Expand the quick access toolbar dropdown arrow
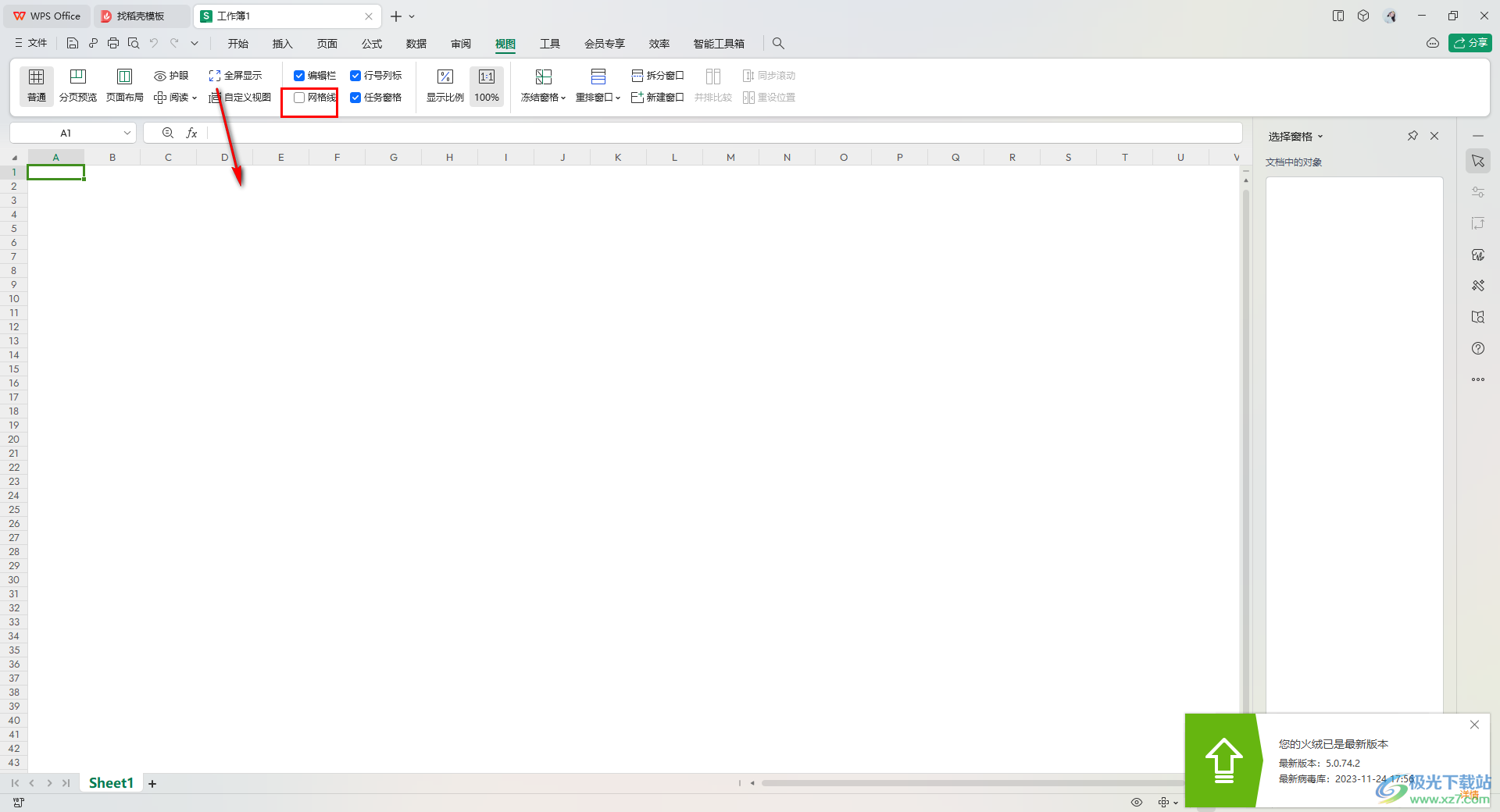 [195, 43]
